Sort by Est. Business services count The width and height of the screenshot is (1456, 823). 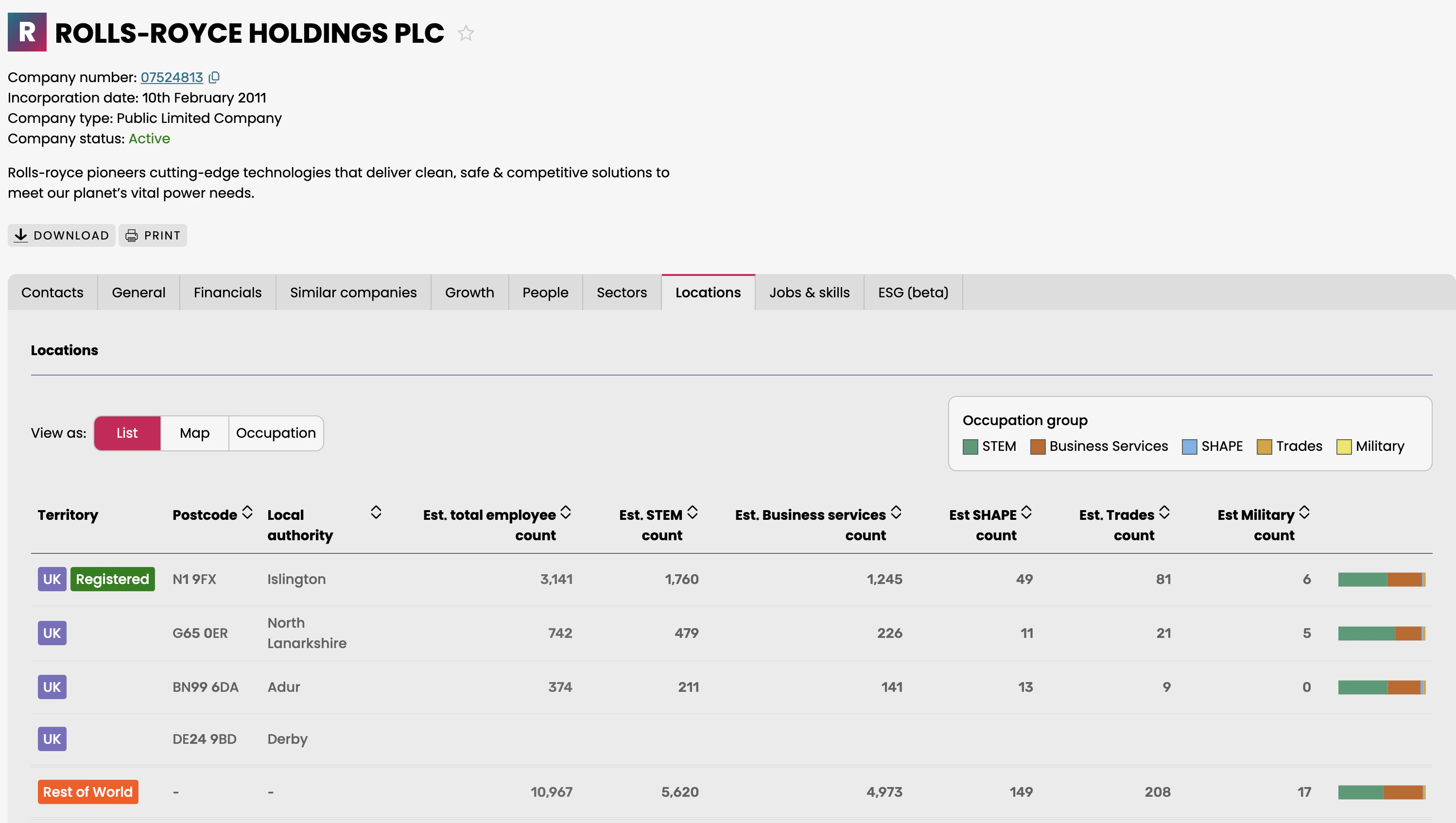pos(896,513)
